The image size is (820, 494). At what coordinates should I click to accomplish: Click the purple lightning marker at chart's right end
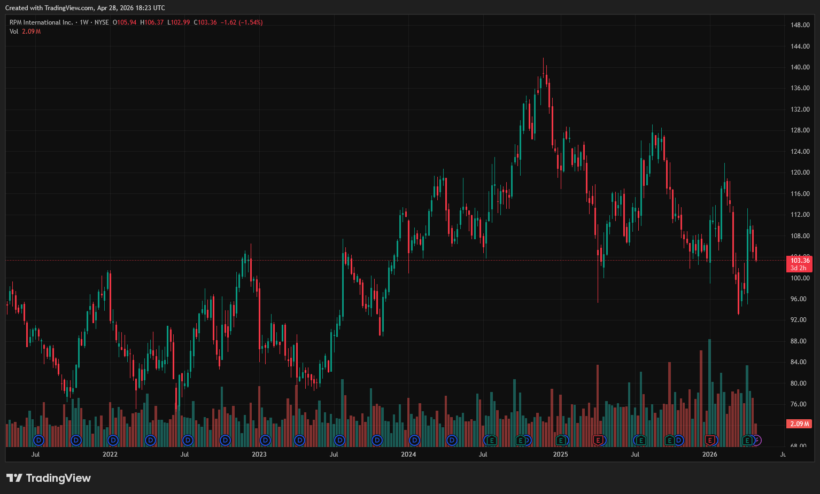(756, 441)
